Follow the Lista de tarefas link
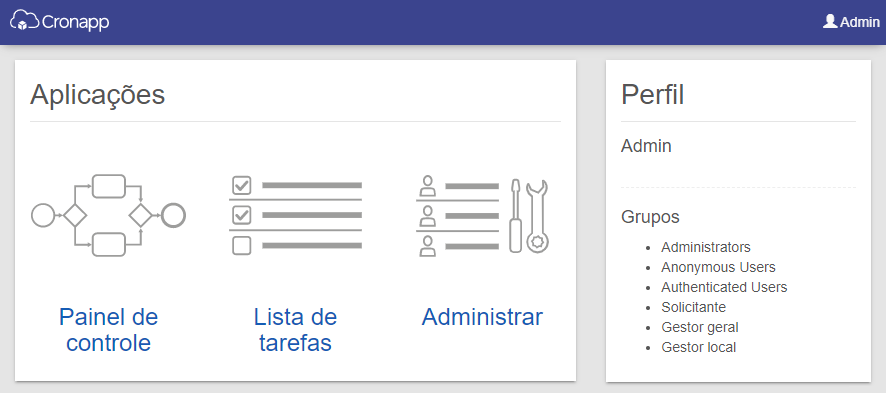This screenshot has width=886, height=393. [295, 330]
